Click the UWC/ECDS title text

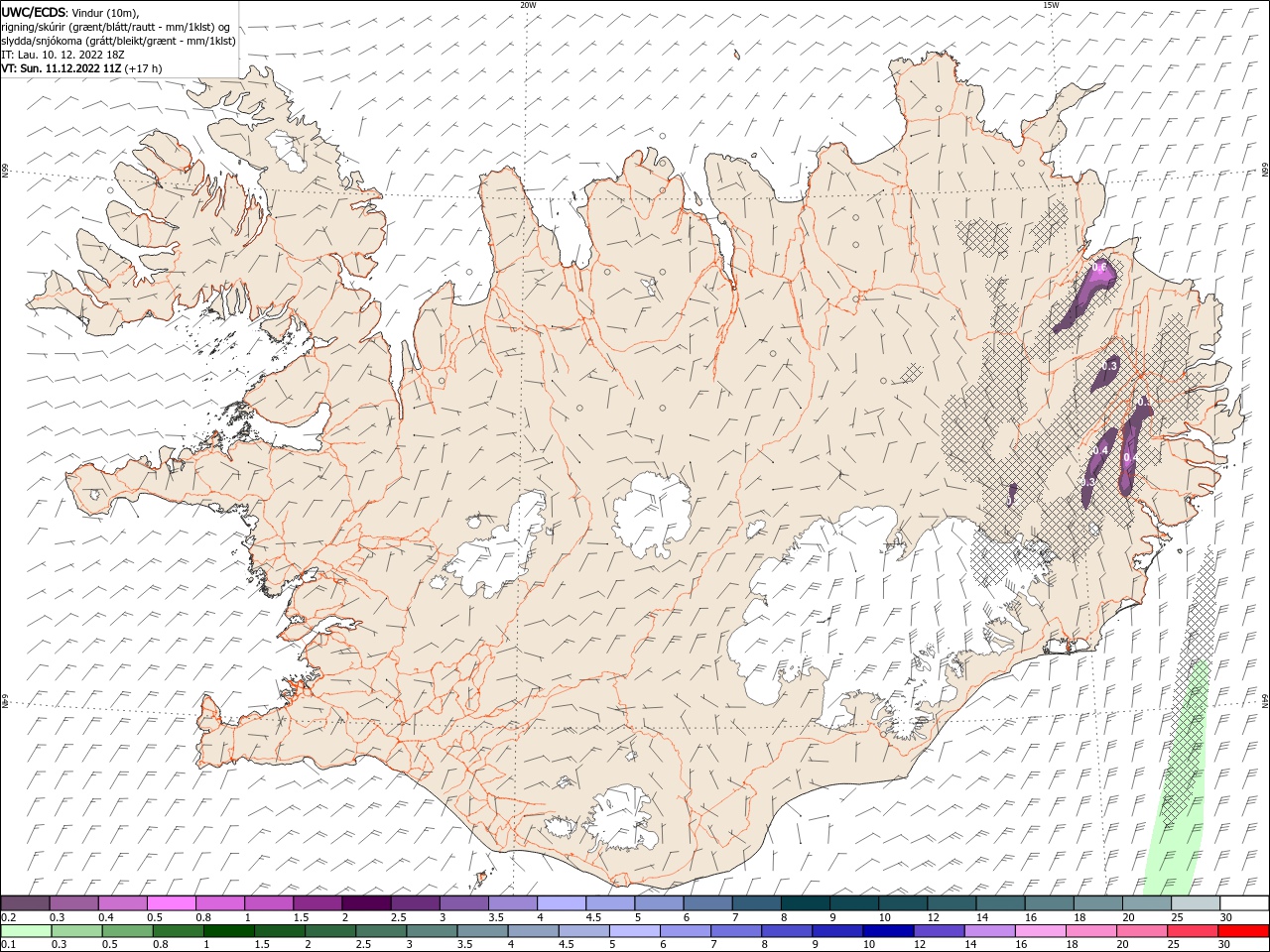pyautogui.click(x=34, y=12)
